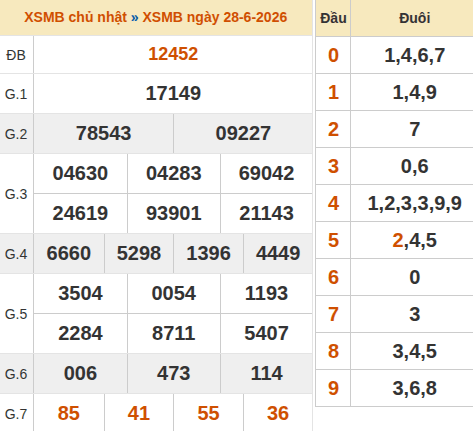Open the XSMB chủ nhật link
The image size is (473, 431).
[x=75, y=17]
